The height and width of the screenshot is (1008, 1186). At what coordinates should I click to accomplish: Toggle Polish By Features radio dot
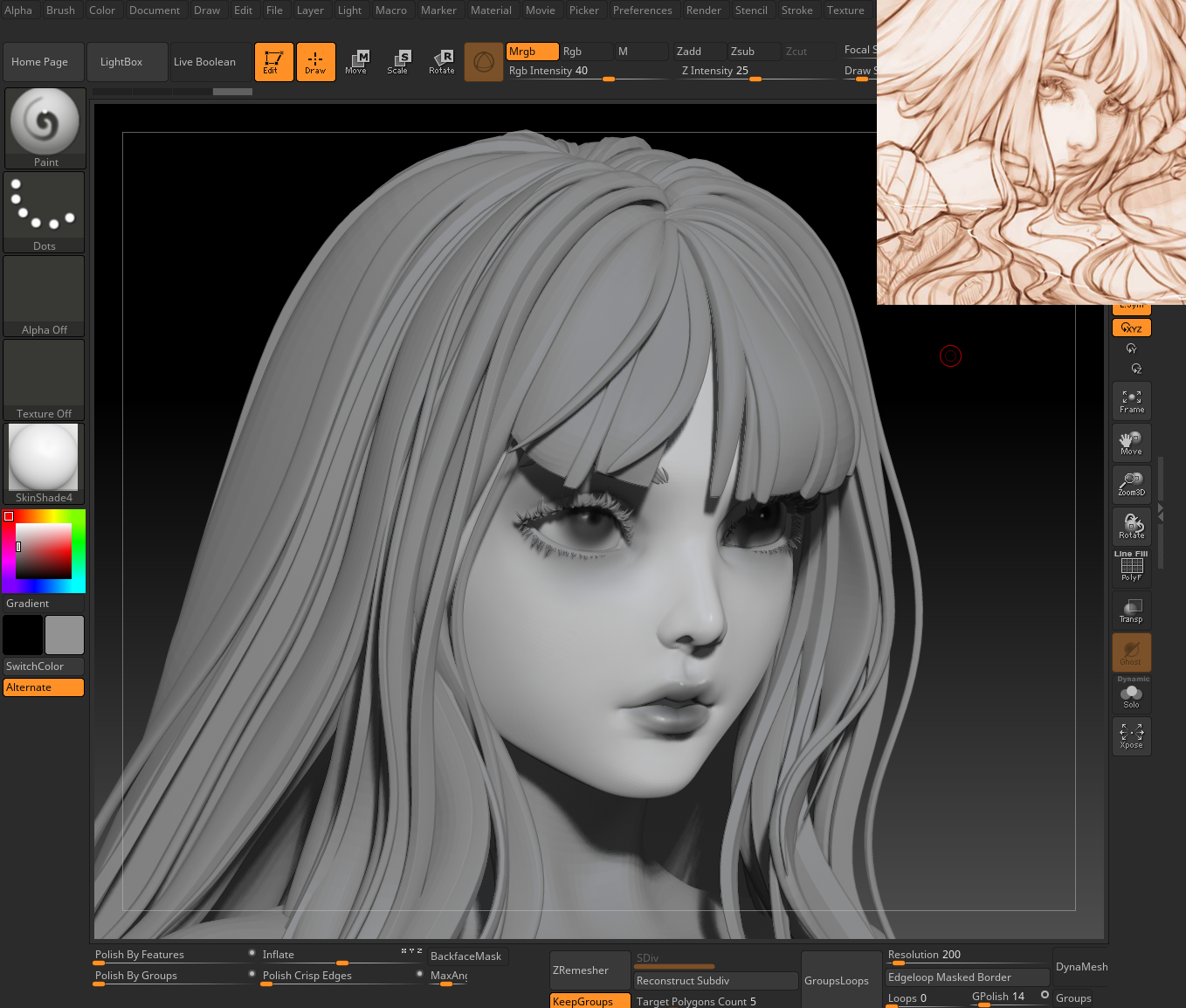[252, 952]
